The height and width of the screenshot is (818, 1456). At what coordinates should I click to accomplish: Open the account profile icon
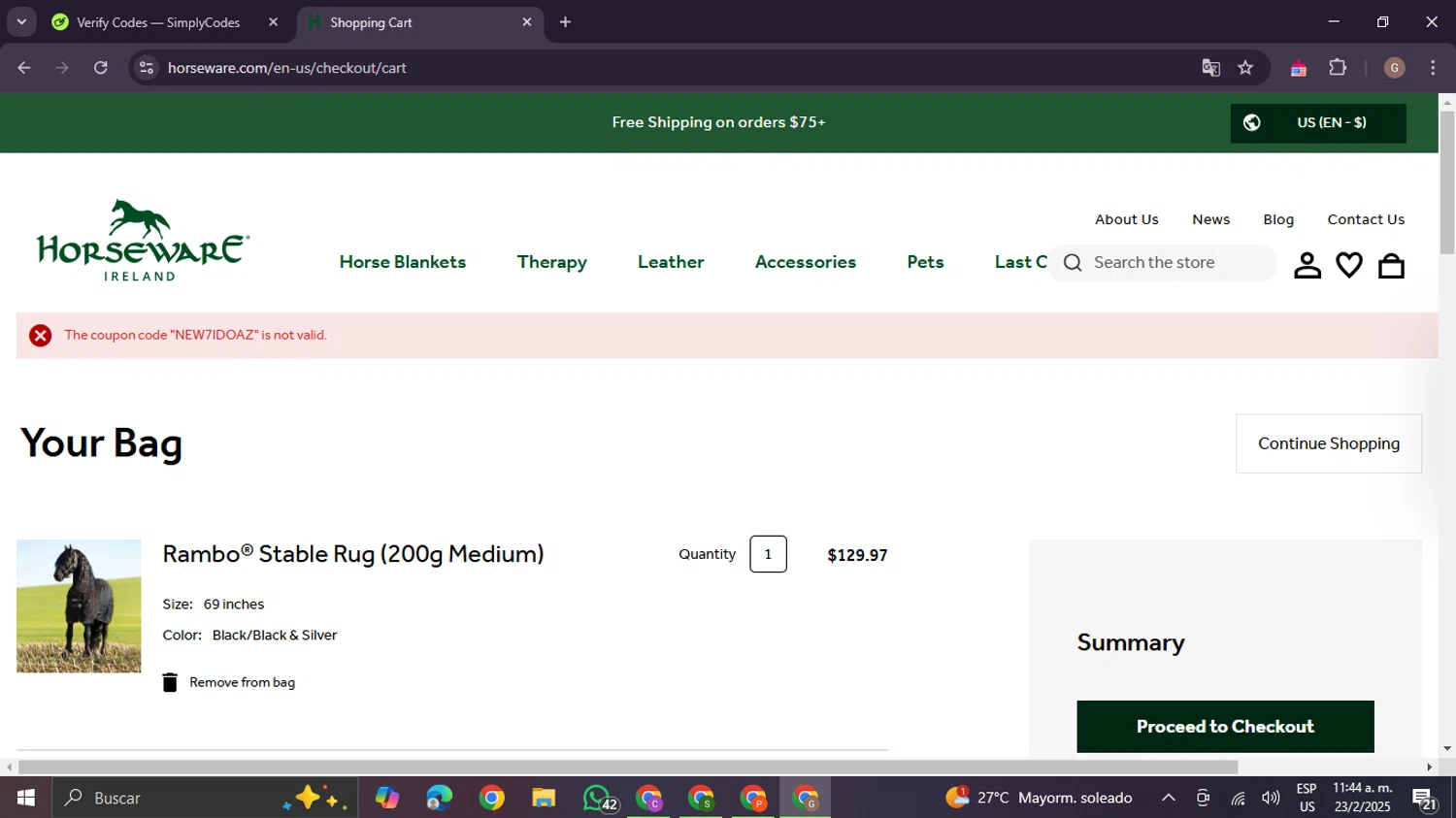(1307, 265)
